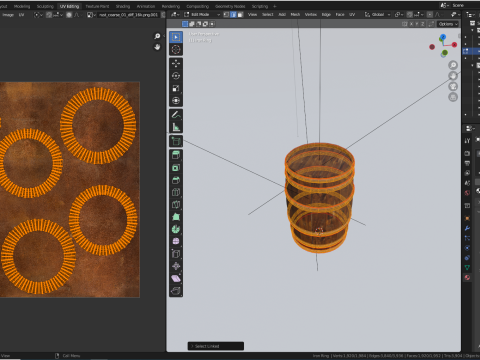Select the Smooth tool
The width and height of the screenshot is (480, 360).
tap(176, 241)
